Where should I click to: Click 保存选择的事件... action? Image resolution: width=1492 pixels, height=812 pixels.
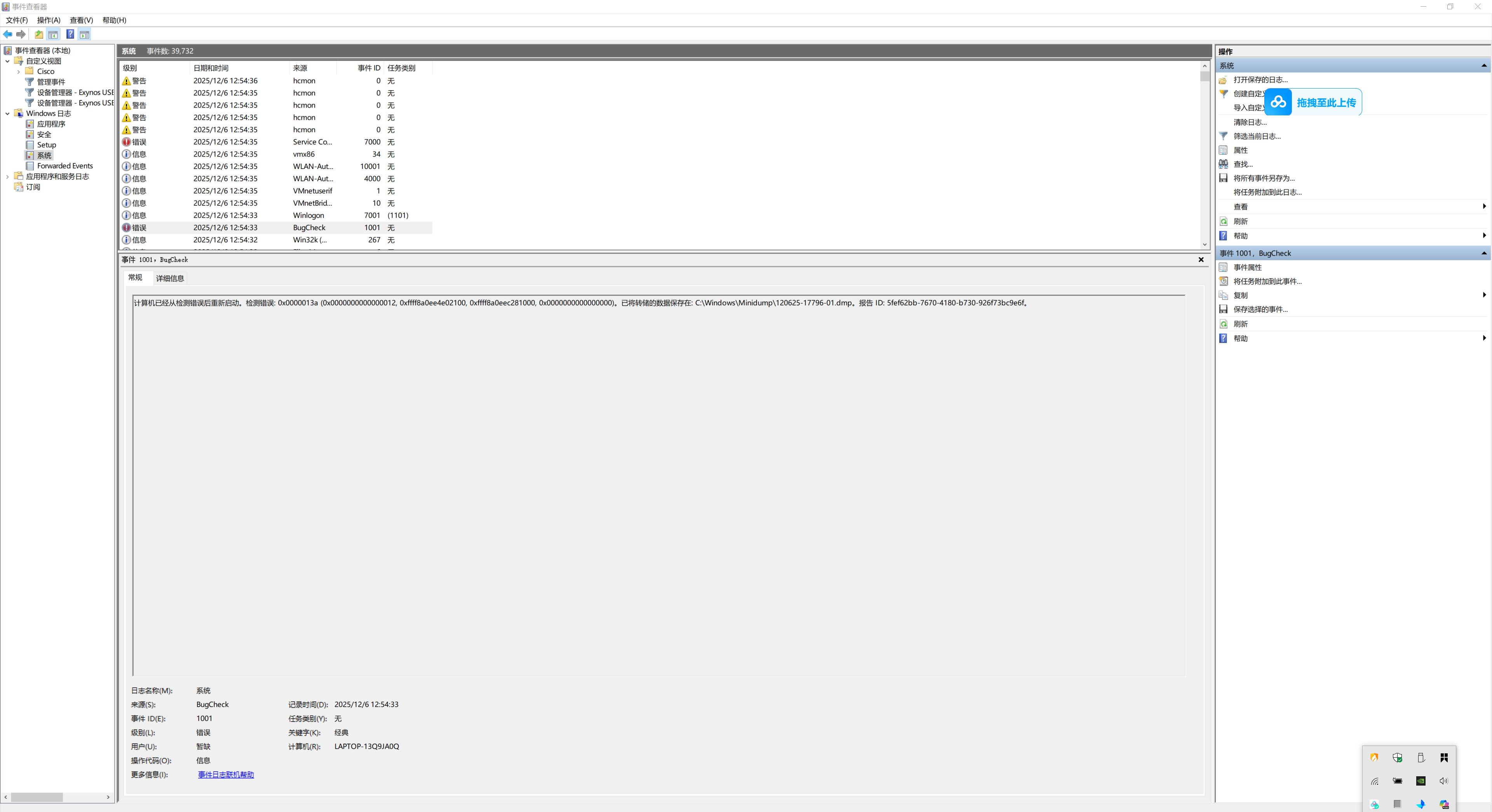tap(1260, 309)
